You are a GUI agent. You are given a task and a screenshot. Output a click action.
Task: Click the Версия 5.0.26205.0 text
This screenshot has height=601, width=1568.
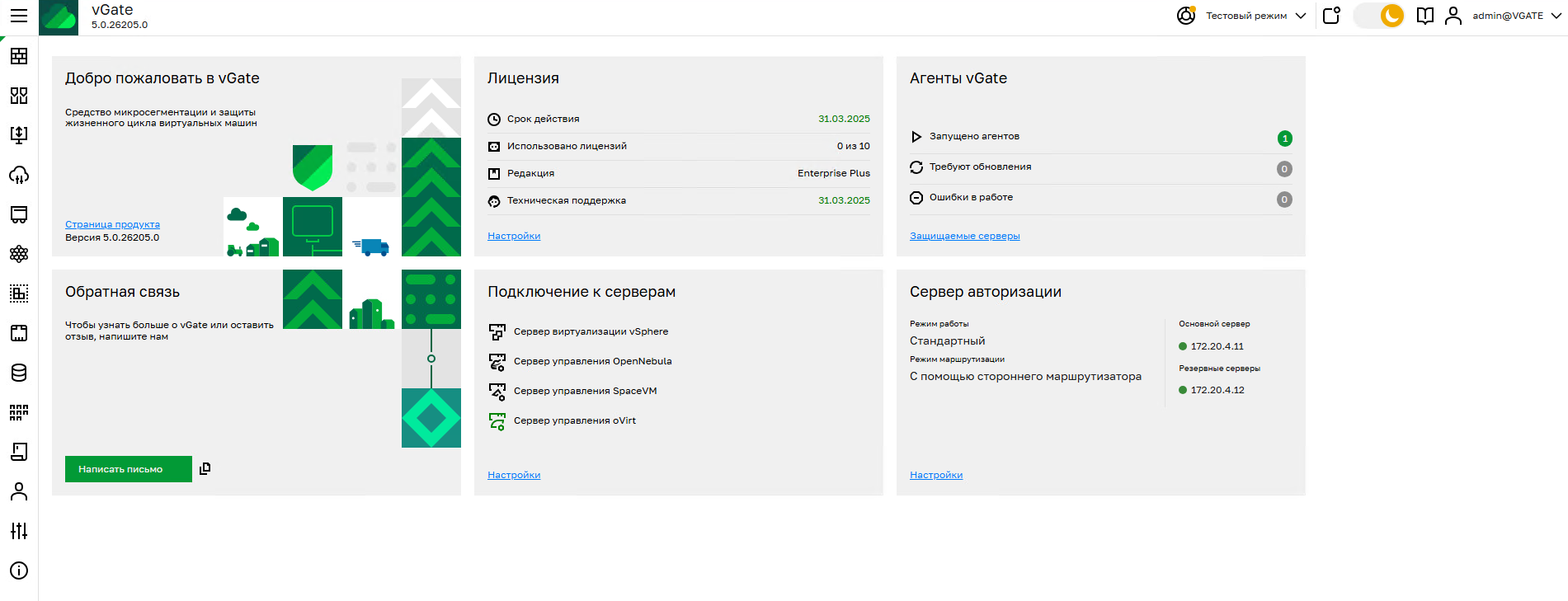click(x=112, y=237)
